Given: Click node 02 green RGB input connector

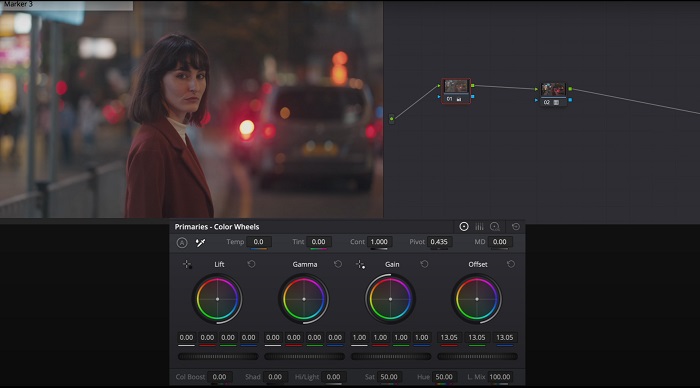Looking at the screenshot, I should [536, 89].
